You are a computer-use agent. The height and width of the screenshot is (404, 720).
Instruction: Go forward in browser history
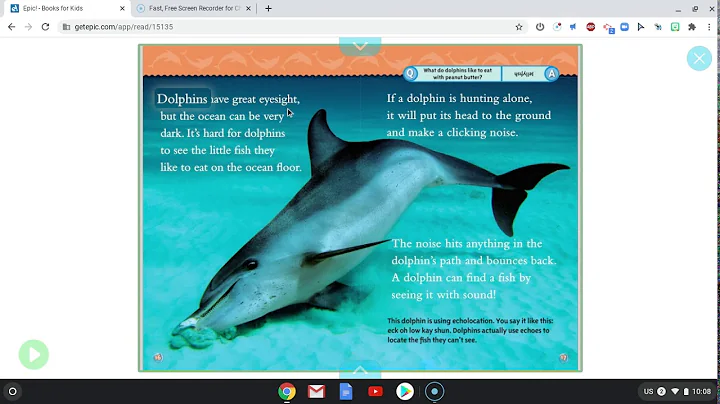[28, 27]
